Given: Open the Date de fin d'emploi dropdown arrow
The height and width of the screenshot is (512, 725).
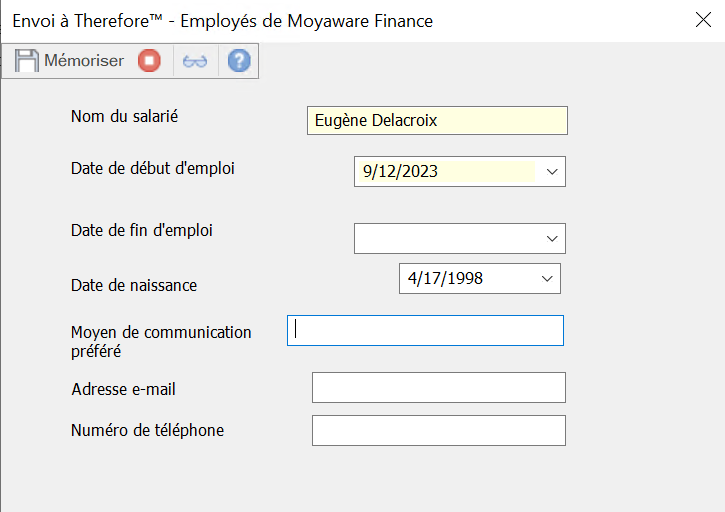Looking at the screenshot, I should click(552, 239).
